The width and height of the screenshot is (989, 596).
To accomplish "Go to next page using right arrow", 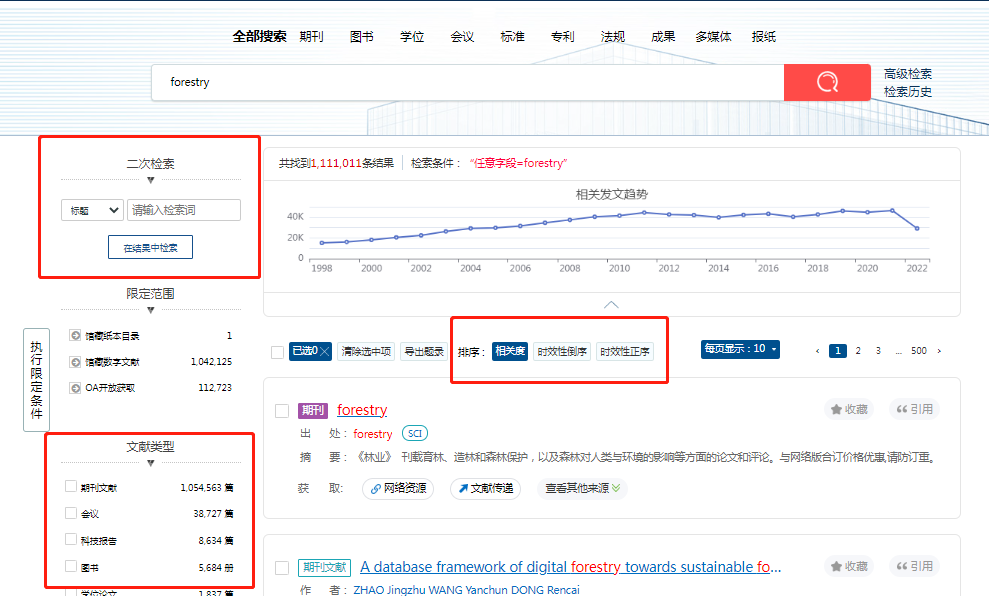I will pos(938,351).
